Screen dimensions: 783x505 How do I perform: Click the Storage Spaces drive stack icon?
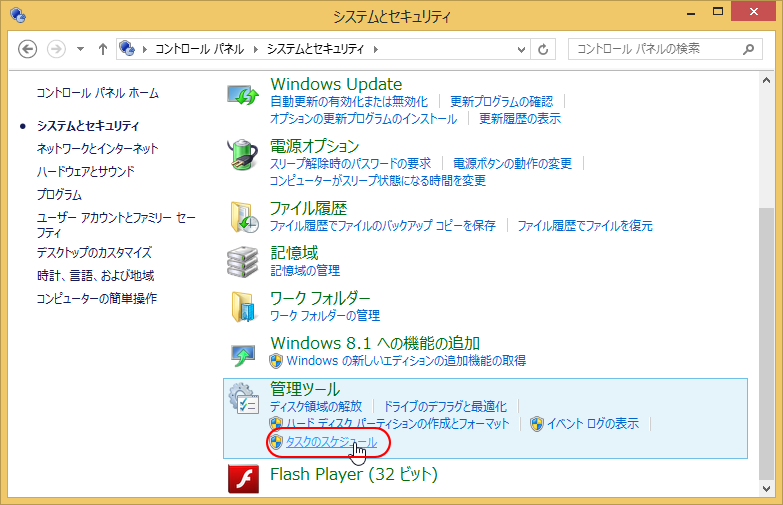coord(243,262)
